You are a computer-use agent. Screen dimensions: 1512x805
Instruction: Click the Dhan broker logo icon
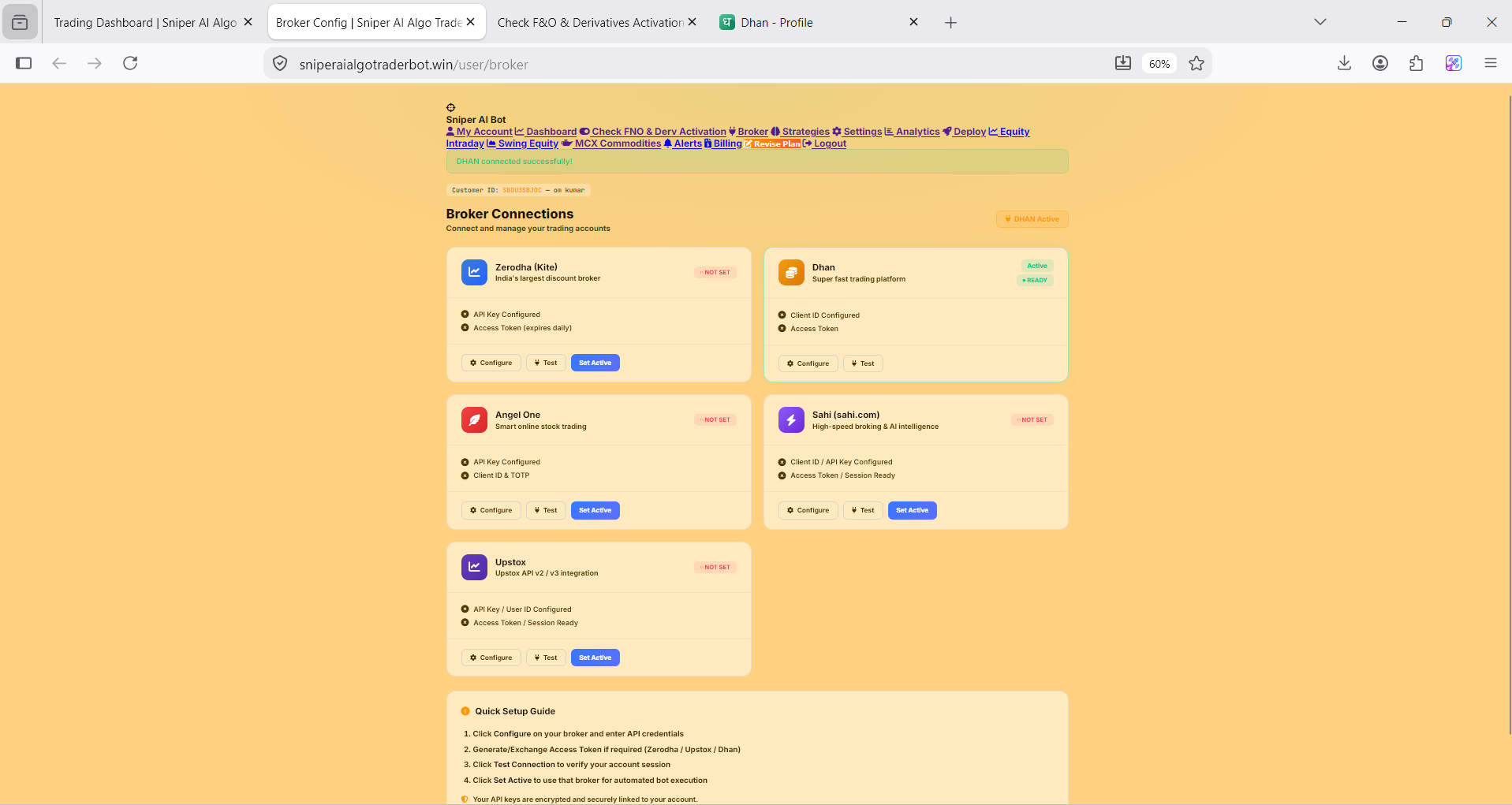[x=791, y=272]
